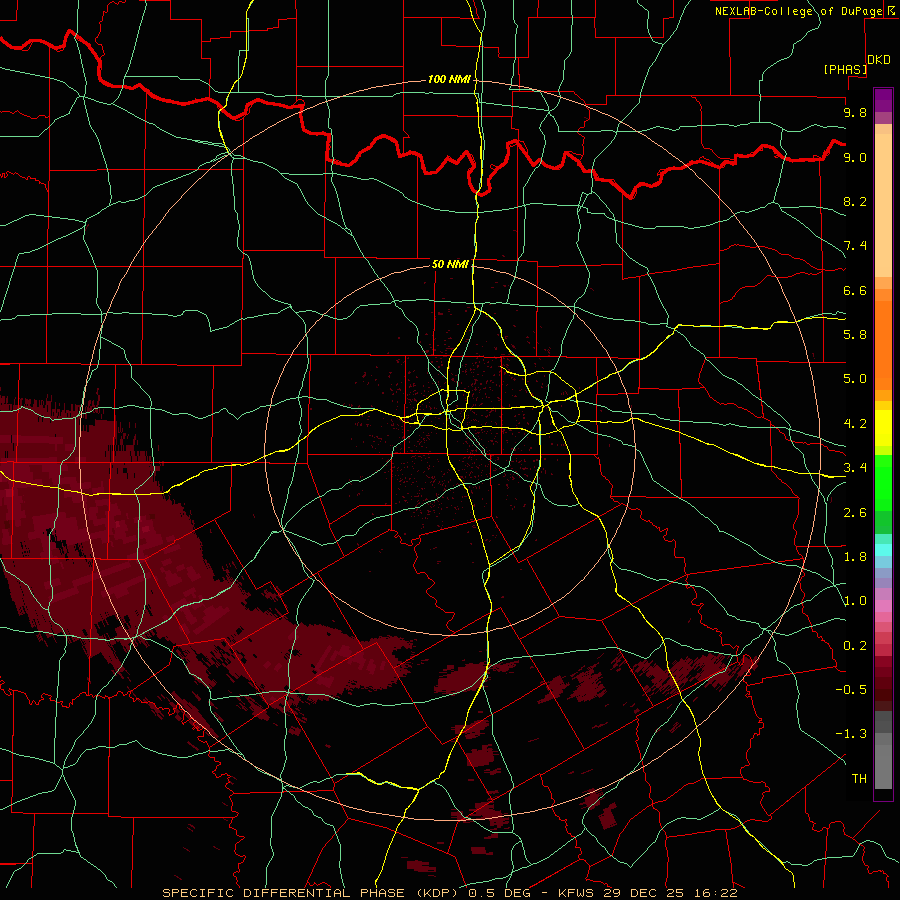Screen dimensions: 900x900
Task: Pick the purple segment at the color bar top
Action: pos(883,100)
